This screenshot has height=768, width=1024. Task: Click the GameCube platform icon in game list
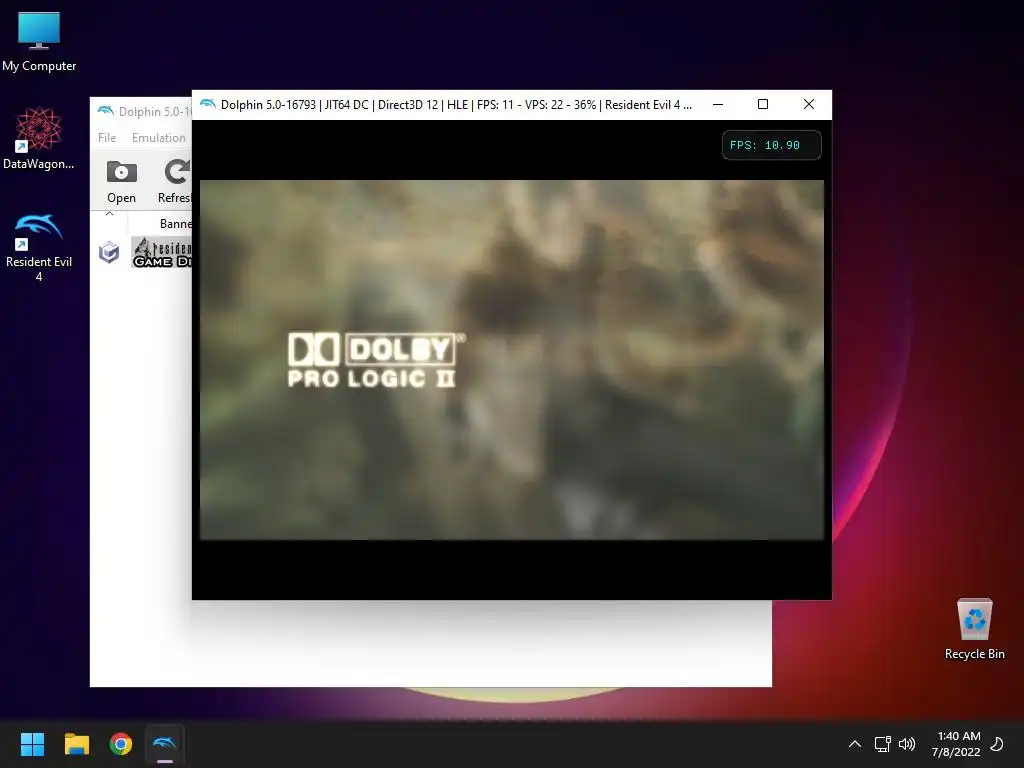(x=109, y=252)
